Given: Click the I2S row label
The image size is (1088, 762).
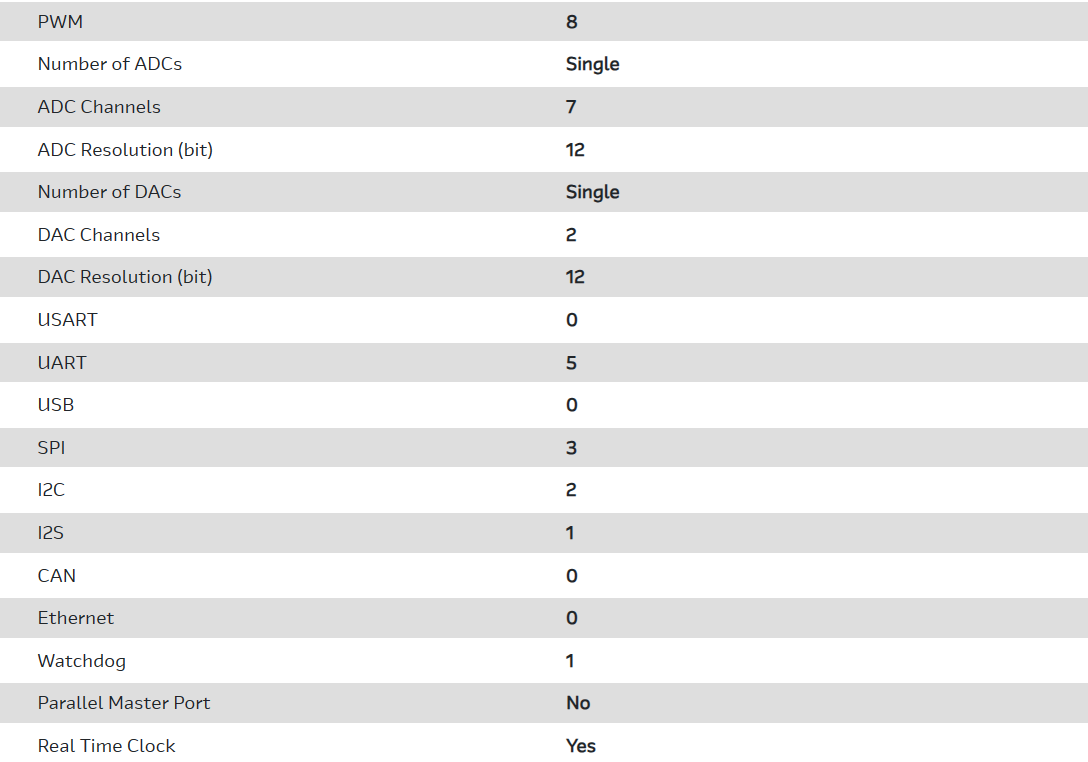Looking at the screenshot, I should (51, 533).
